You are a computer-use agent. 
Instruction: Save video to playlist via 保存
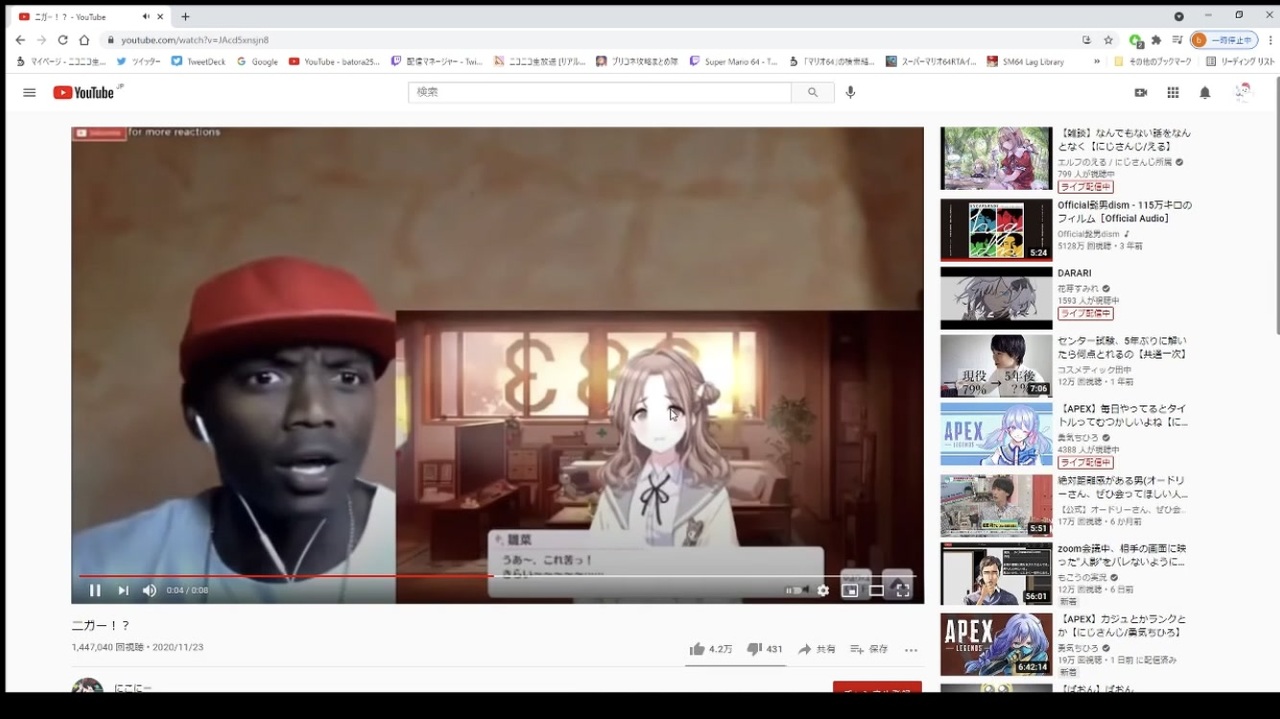pyautogui.click(x=869, y=649)
